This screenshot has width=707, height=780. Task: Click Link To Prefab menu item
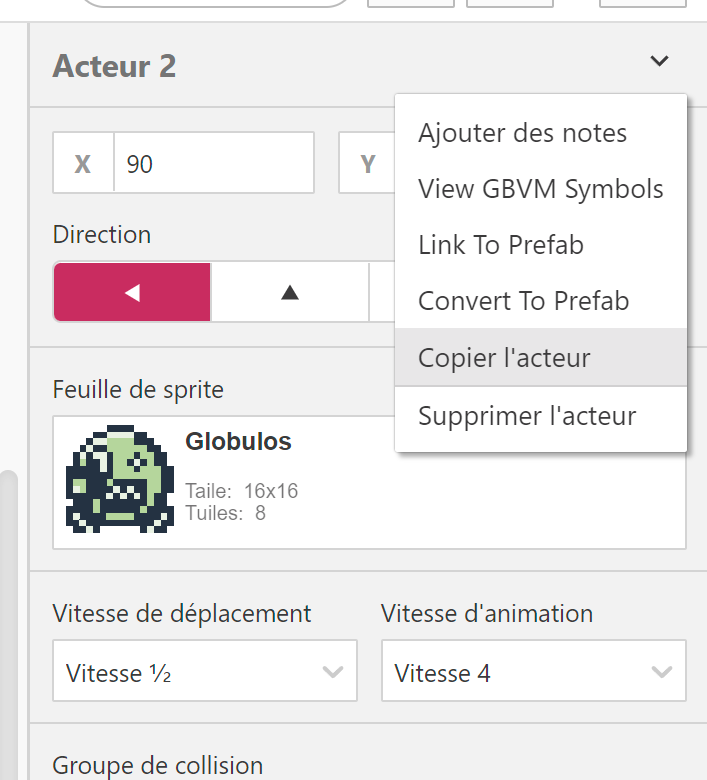500,245
